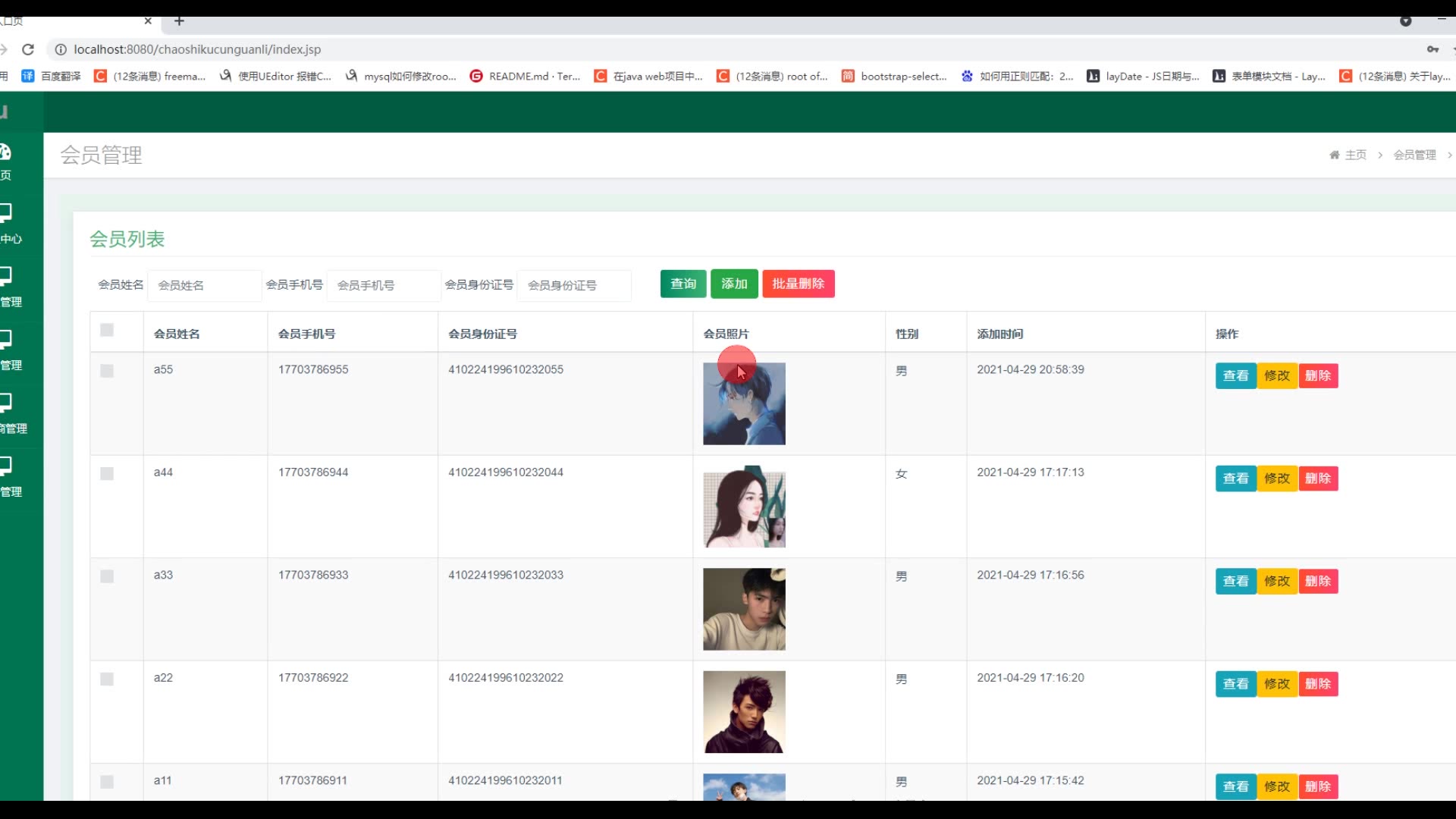The width and height of the screenshot is (1456, 819).
Task: Check the checkbox for member a33
Action: [107, 576]
